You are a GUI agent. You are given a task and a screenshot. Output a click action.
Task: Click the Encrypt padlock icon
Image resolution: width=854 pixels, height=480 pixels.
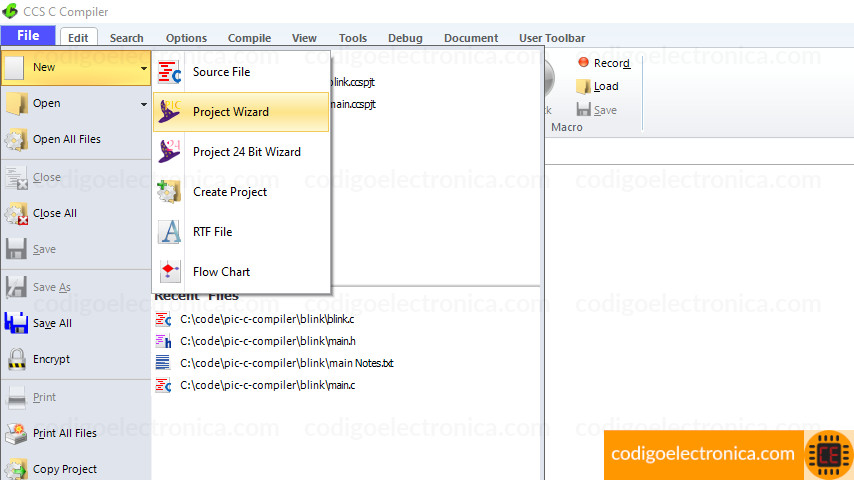(x=16, y=359)
